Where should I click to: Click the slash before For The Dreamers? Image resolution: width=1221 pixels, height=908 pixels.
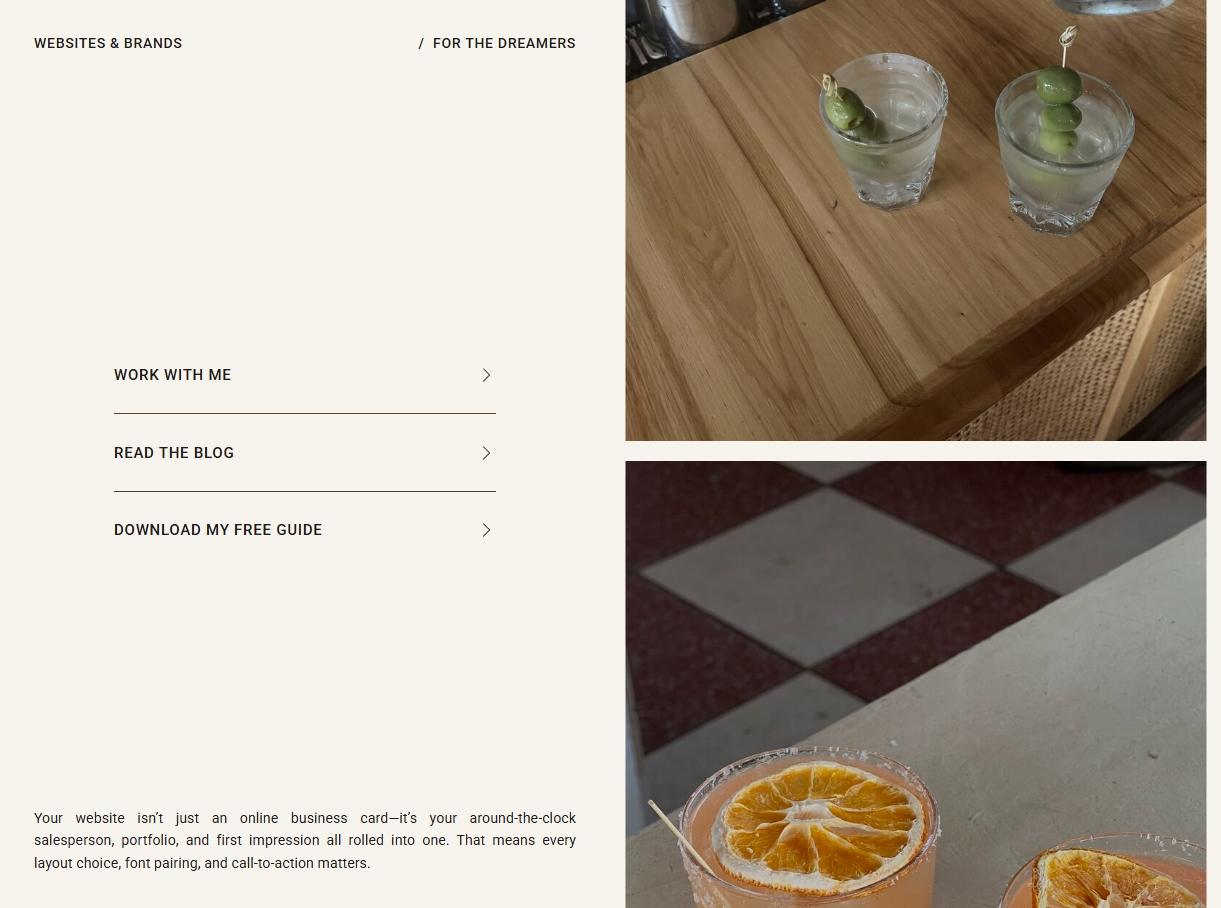pyautogui.click(x=421, y=43)
